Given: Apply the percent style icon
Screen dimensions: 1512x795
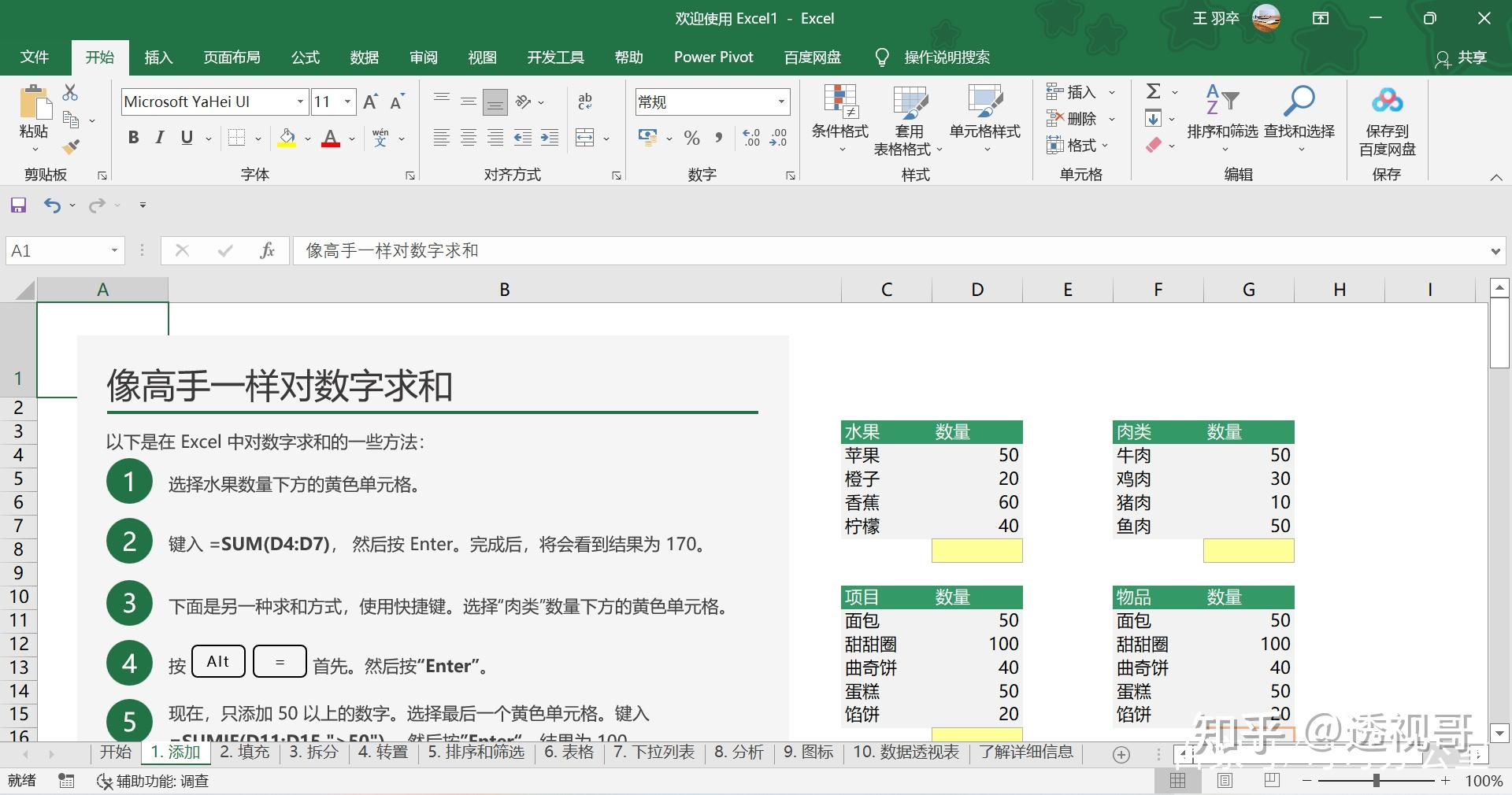Looking at the screenshot, I should 692,138.
